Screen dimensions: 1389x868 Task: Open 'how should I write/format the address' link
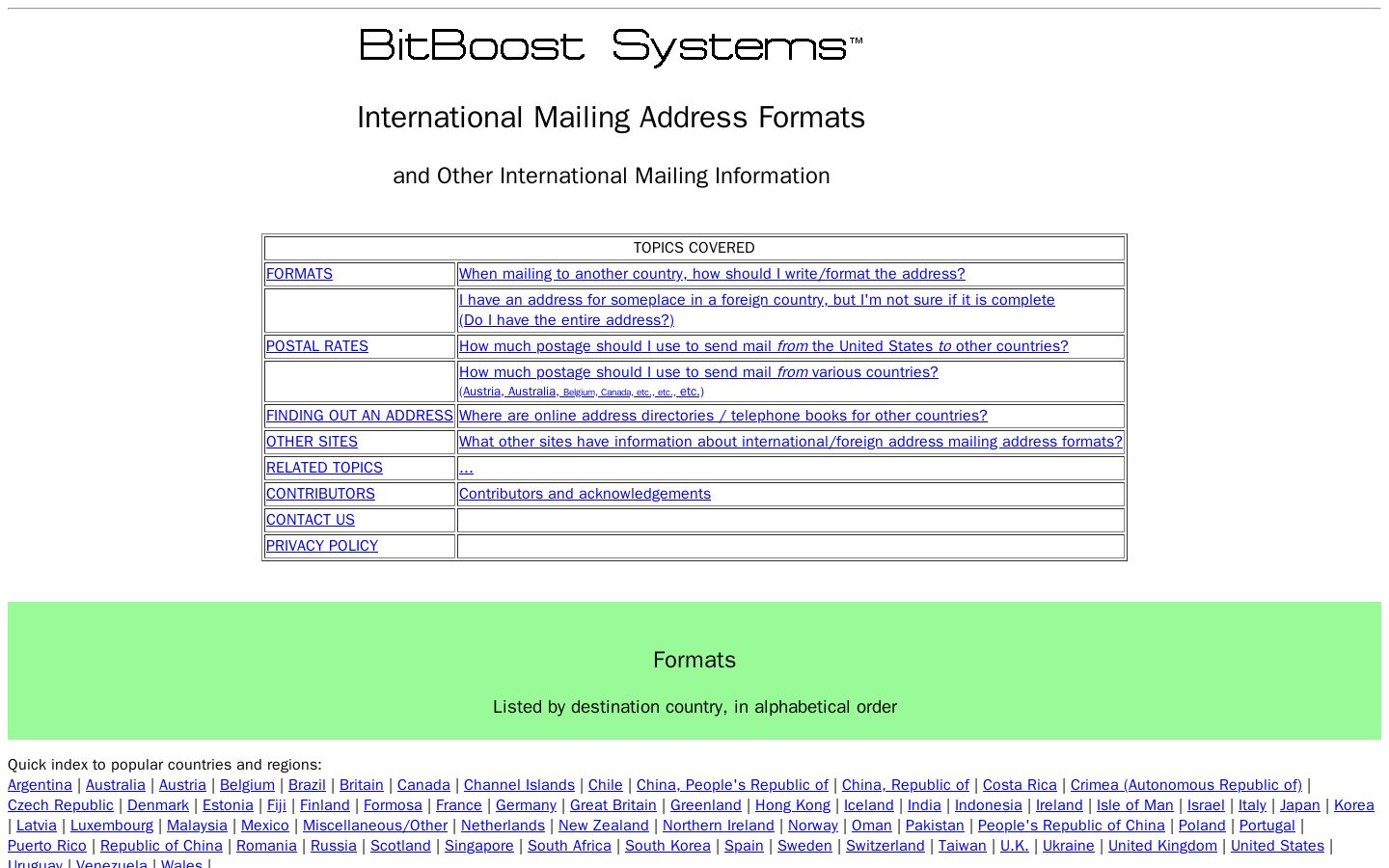click(712, 274)
